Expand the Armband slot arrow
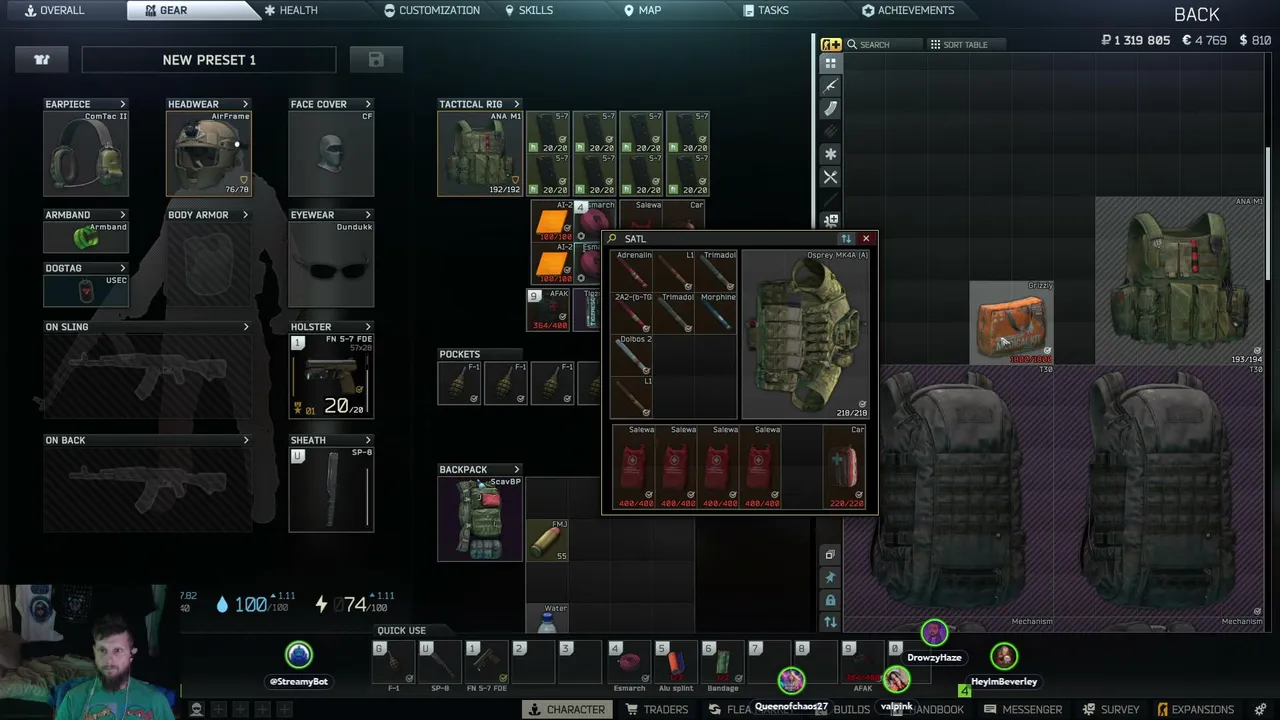 [x=123, y=215]
